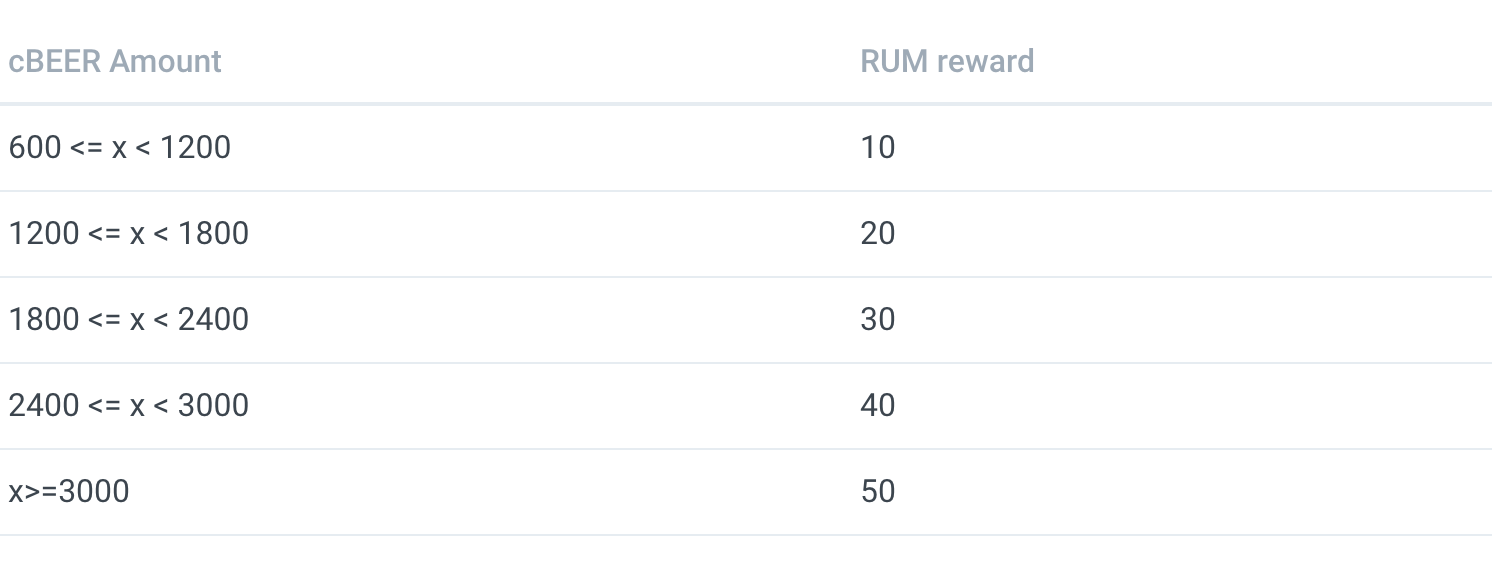Select the RUM reward value 40
The image size is (1496, 588).
point(877,406)
